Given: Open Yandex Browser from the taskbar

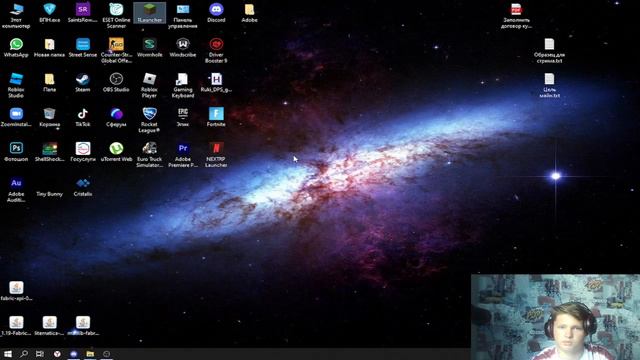Looking at the screenshot, I should (x=57, y=354).
